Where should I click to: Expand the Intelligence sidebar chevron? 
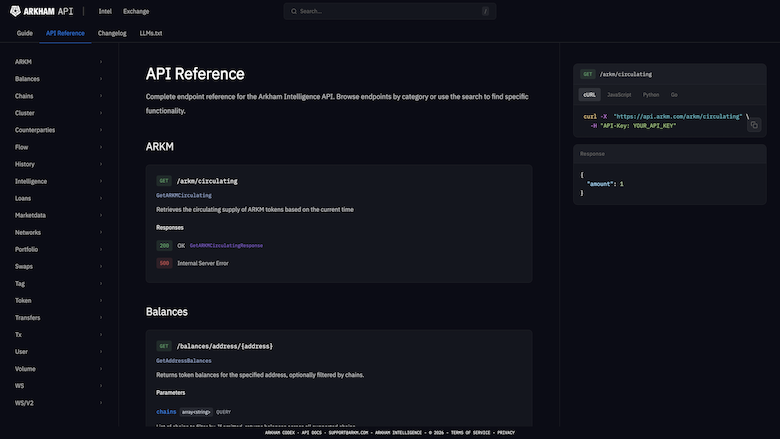pos(100,181)
